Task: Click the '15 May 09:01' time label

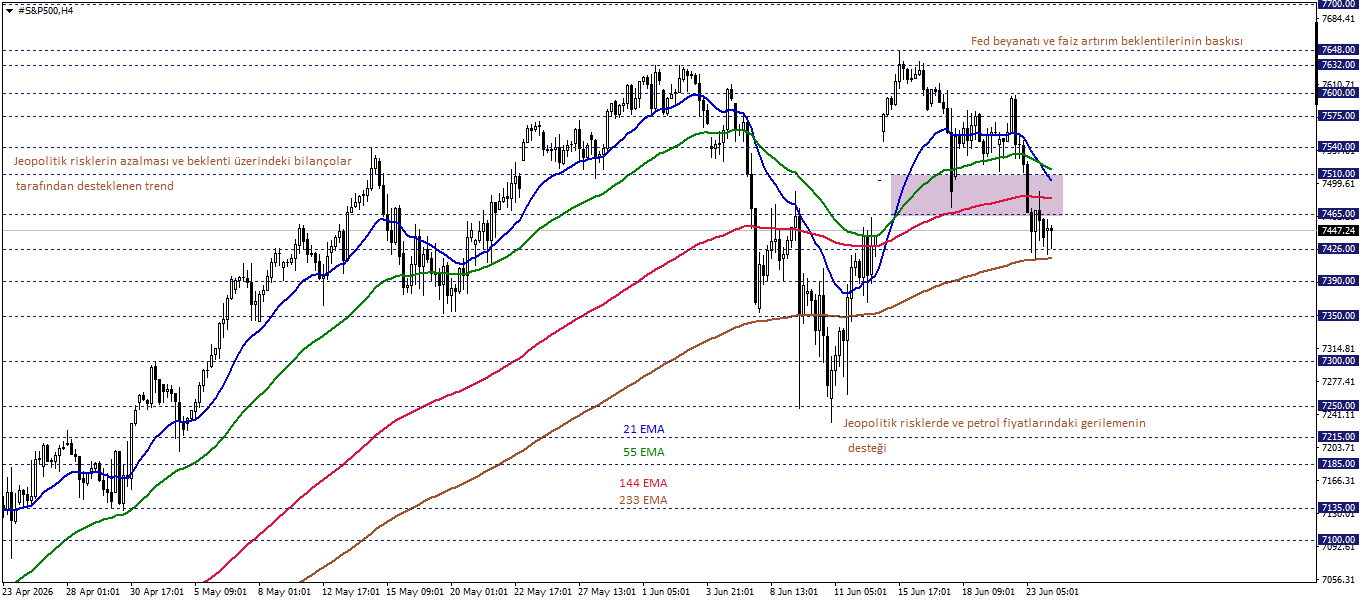Action: click(413, 592)
